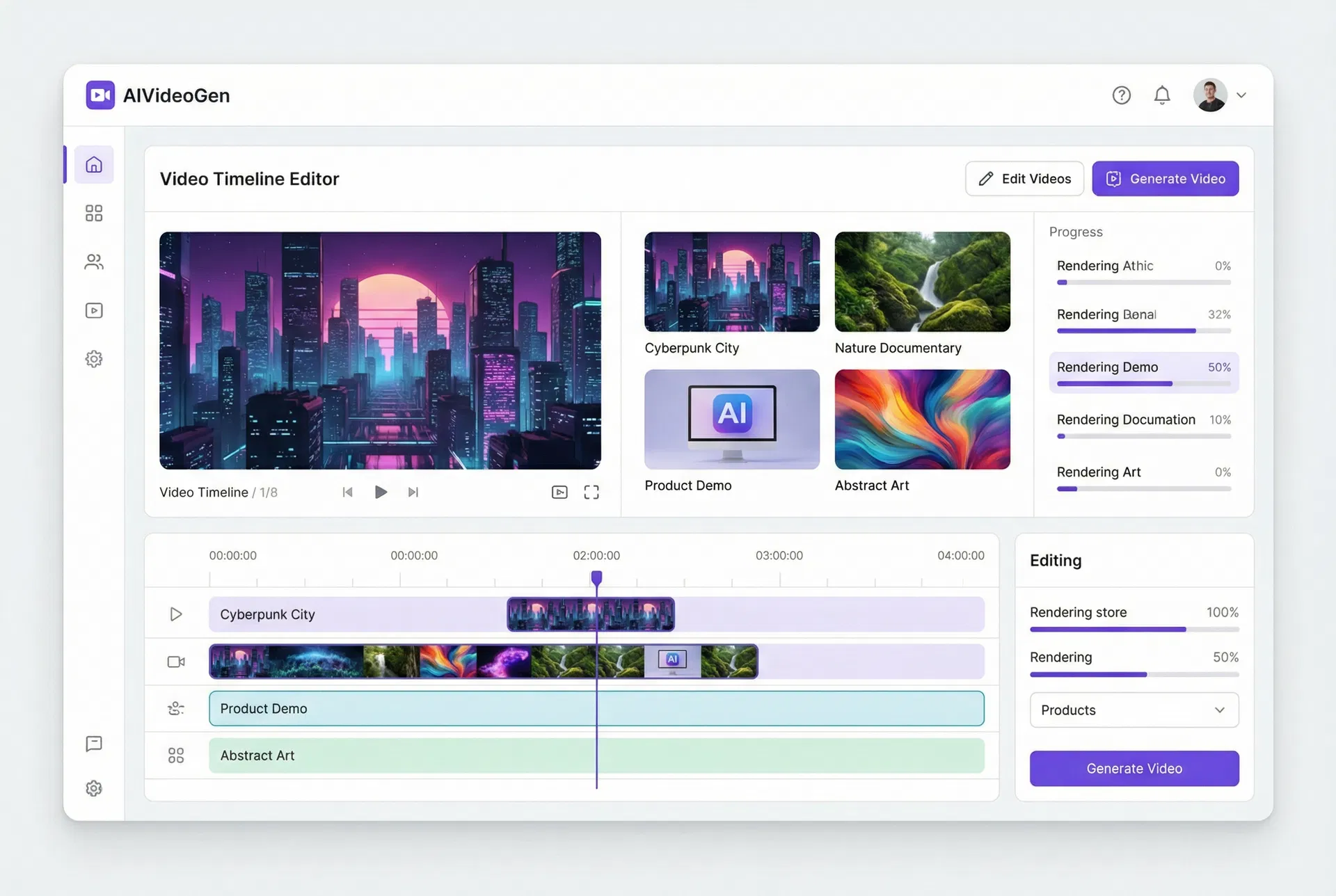This screenshot has height=896, width=1336.
Task: Play the video timeline
Action: coord(381,492)
